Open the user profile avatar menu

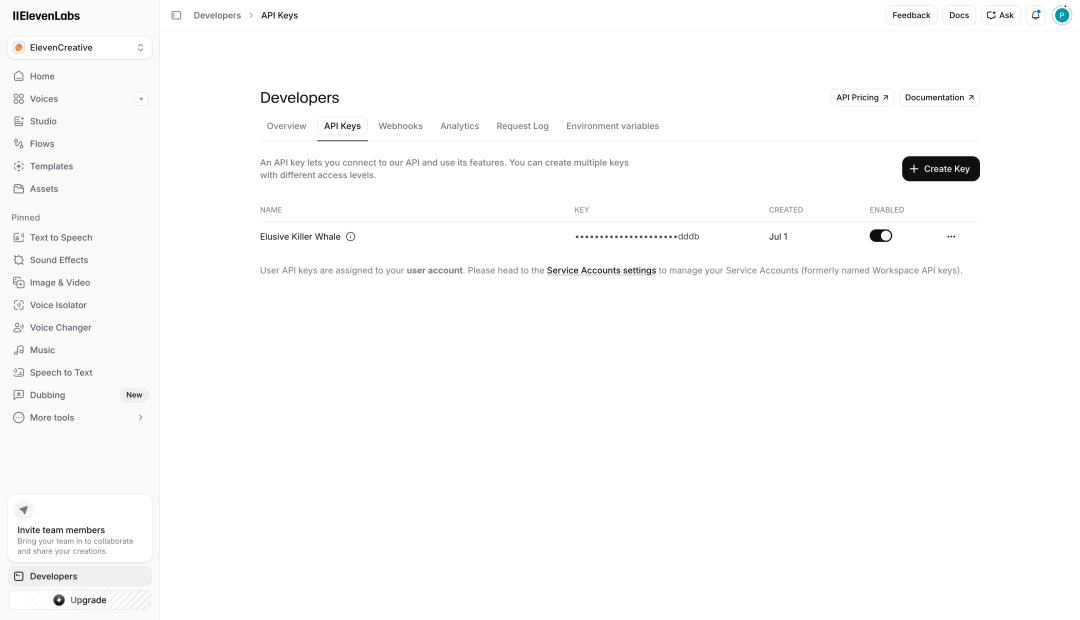(1062, 15)
